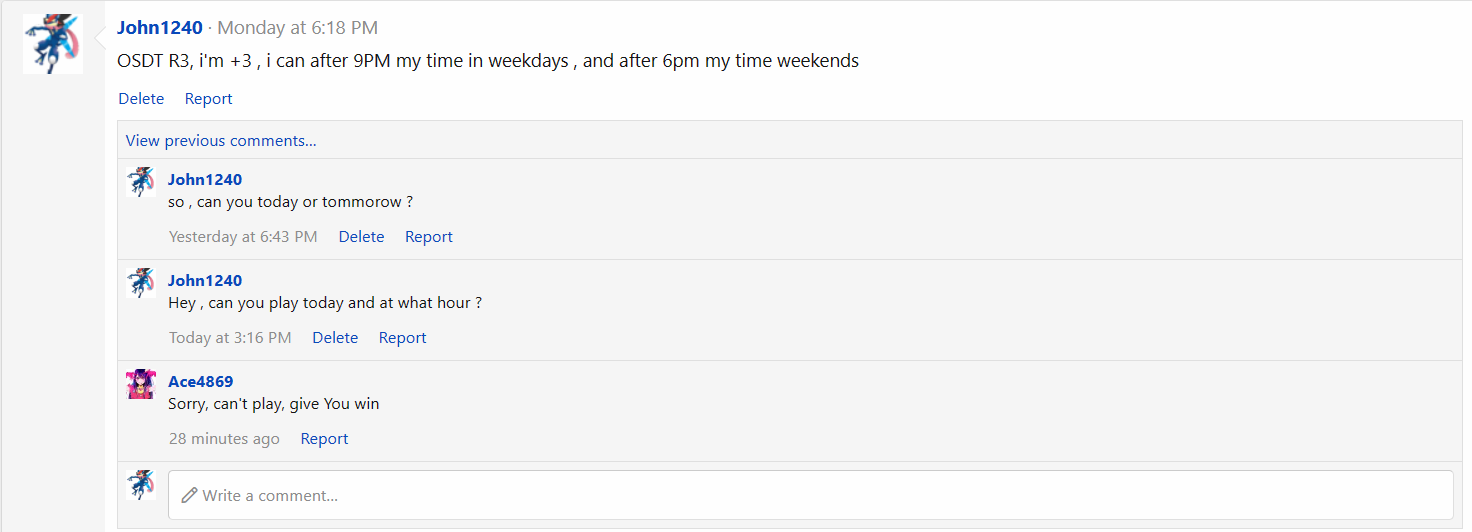Click the John1240 name above "Hey, can you play"
The height and width of the screenshot is (532, 1472).
point(205,281)
